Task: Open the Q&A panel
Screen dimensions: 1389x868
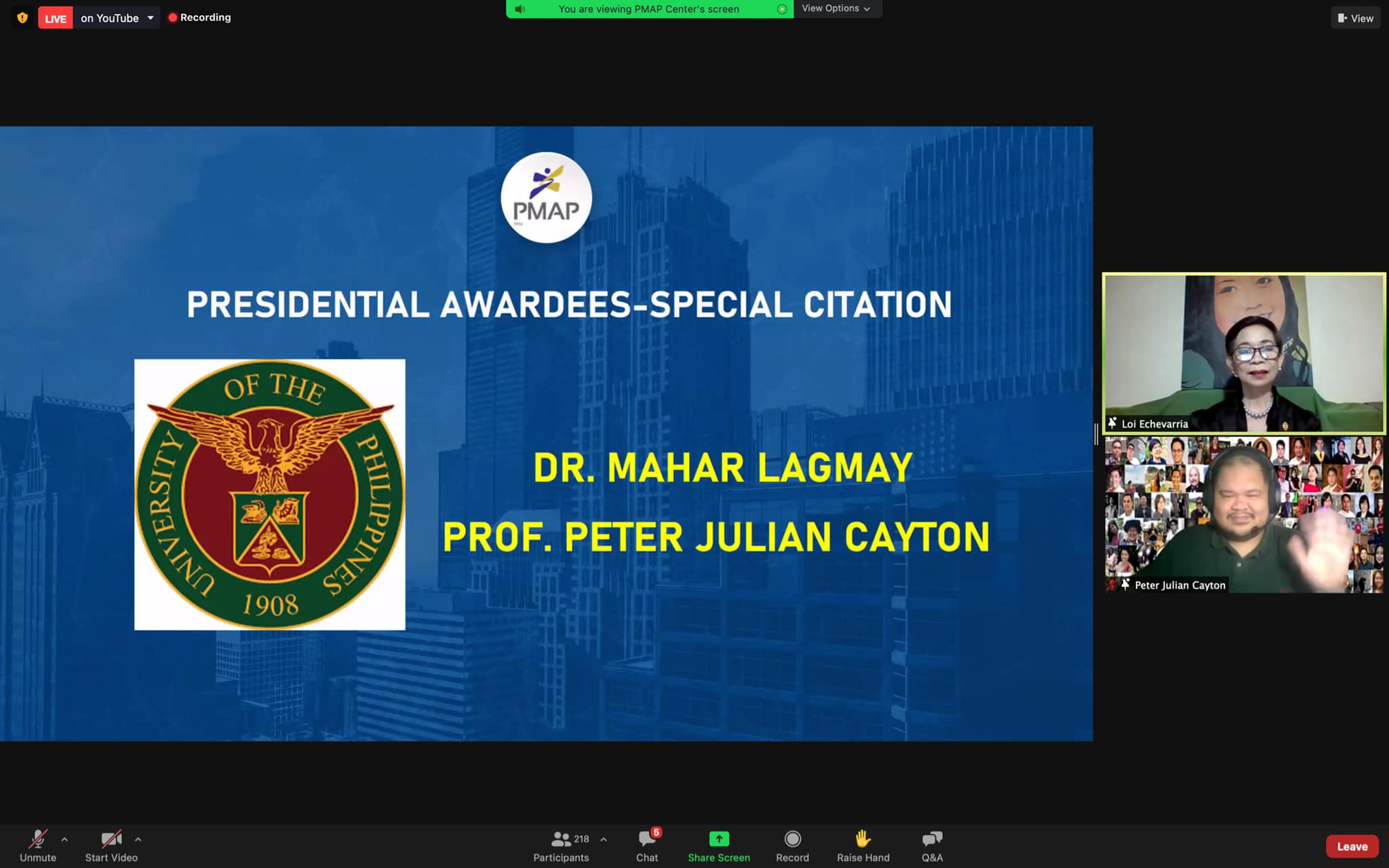Action: [932, 846]
